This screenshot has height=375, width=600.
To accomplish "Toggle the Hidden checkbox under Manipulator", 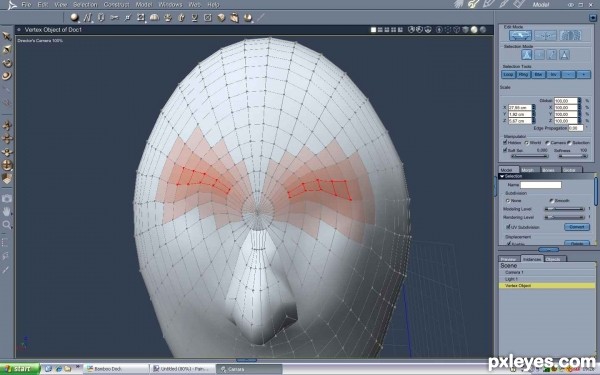I will click(x=505, y=142).
